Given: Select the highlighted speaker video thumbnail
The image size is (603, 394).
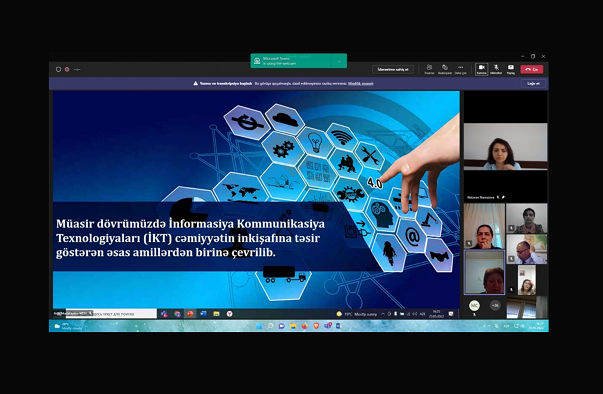Looking at the screenshot, I should coord(484,272).
